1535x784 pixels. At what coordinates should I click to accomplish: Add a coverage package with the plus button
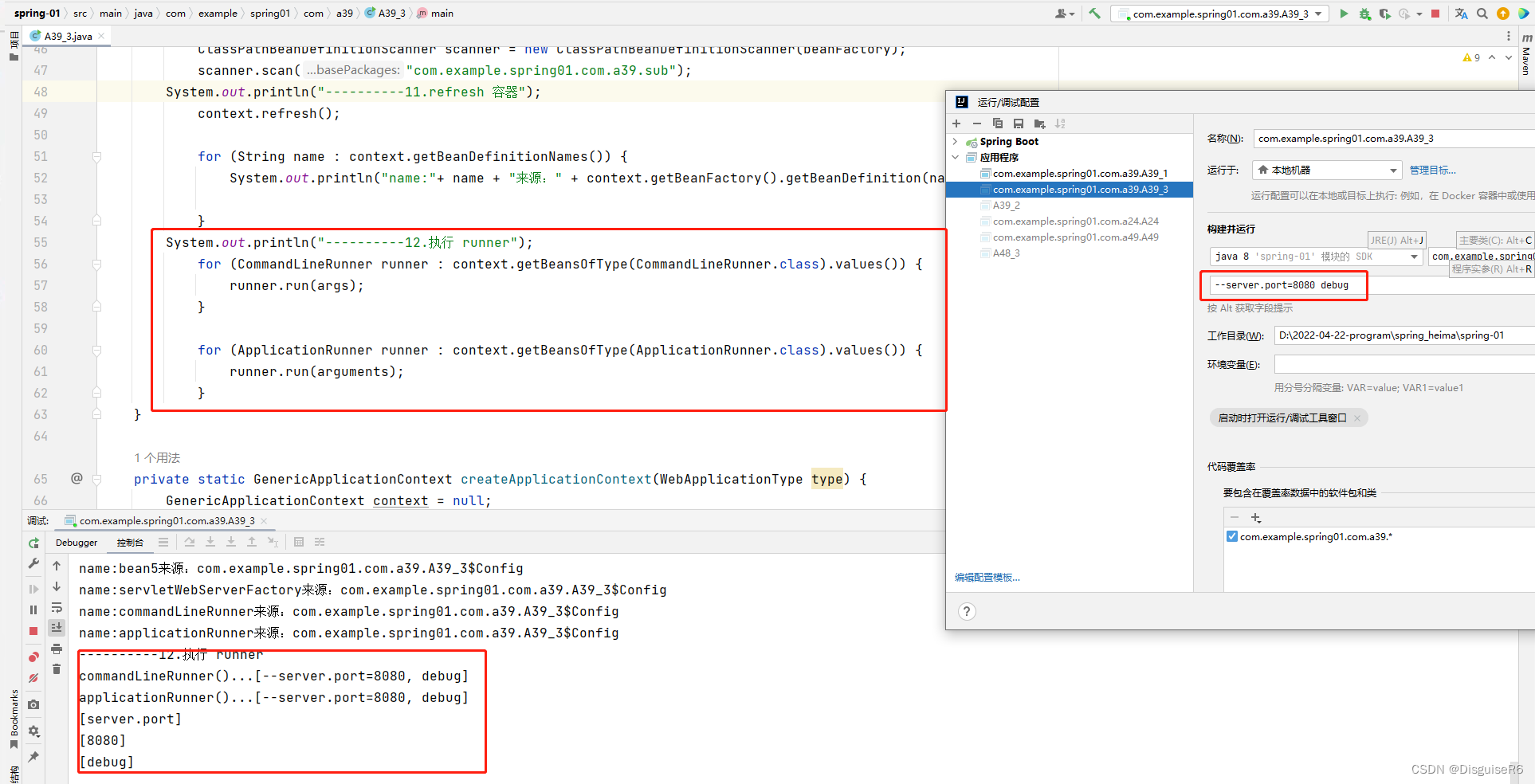[x=1256, y=518]
